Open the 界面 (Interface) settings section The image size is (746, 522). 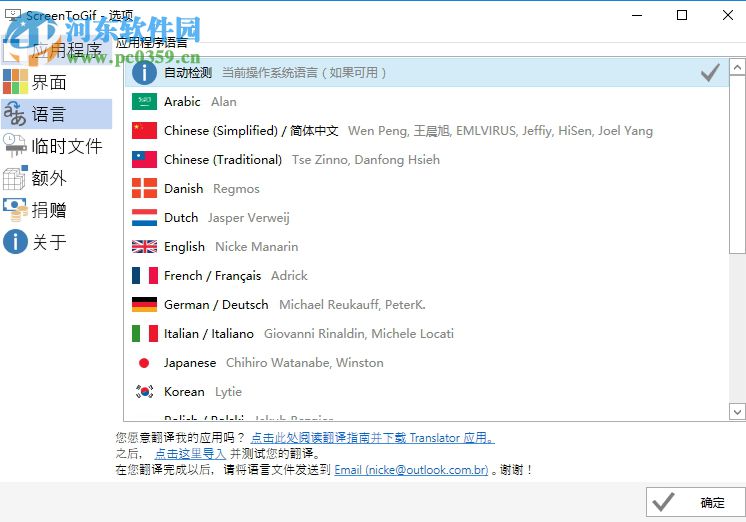coord(56,82)
